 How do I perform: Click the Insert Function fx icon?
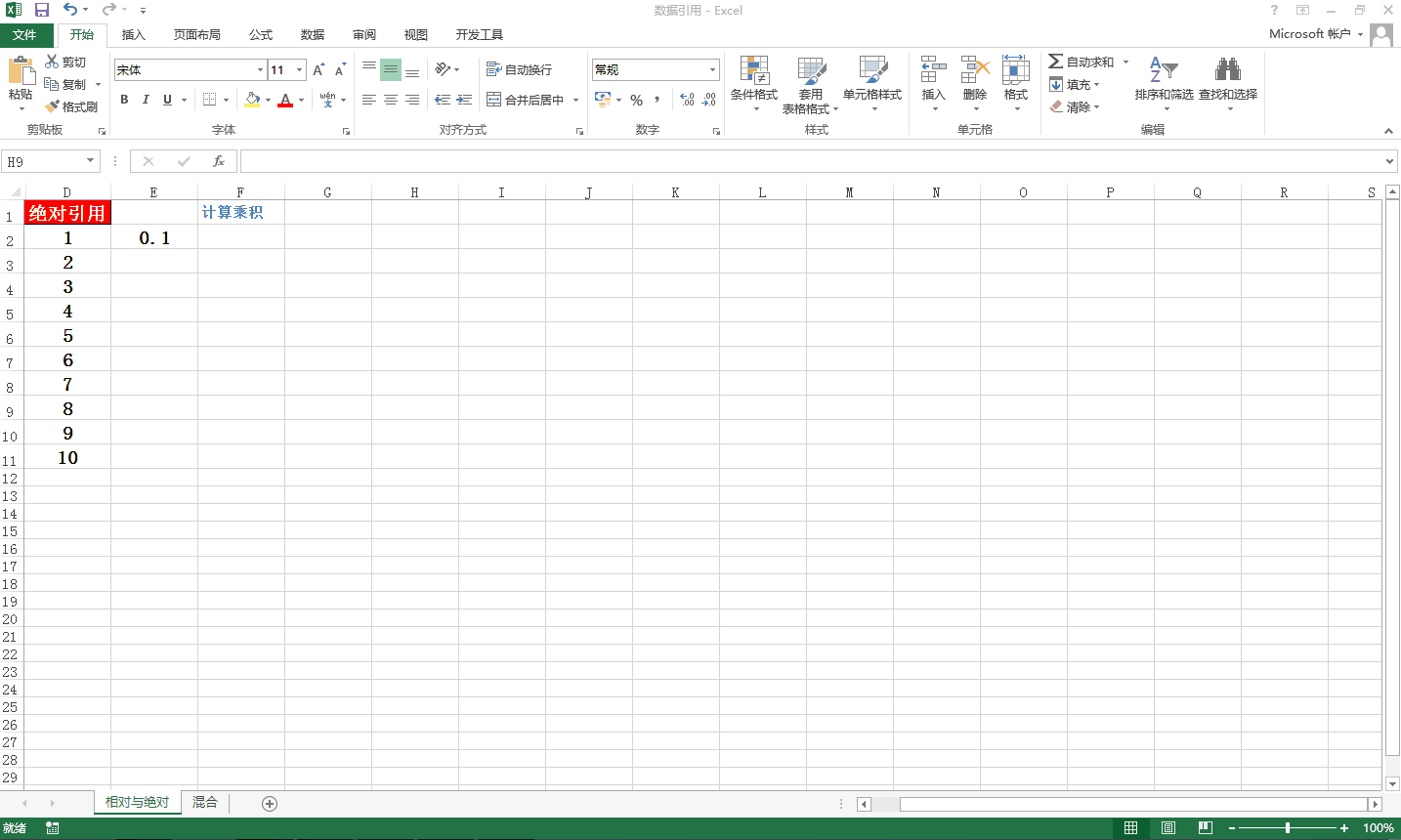(219, 161)
